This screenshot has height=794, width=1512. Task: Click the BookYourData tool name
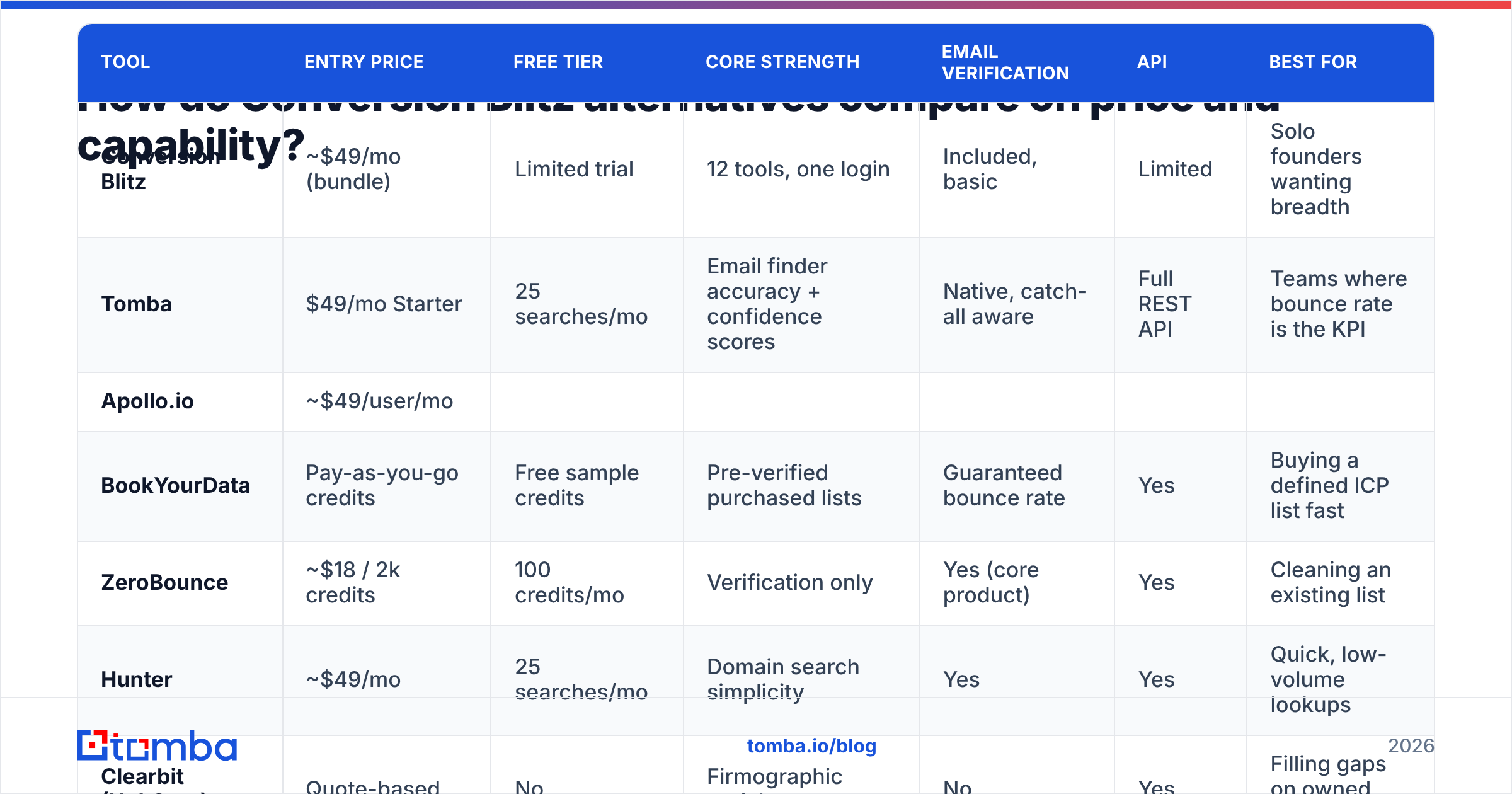coord(176,485)
